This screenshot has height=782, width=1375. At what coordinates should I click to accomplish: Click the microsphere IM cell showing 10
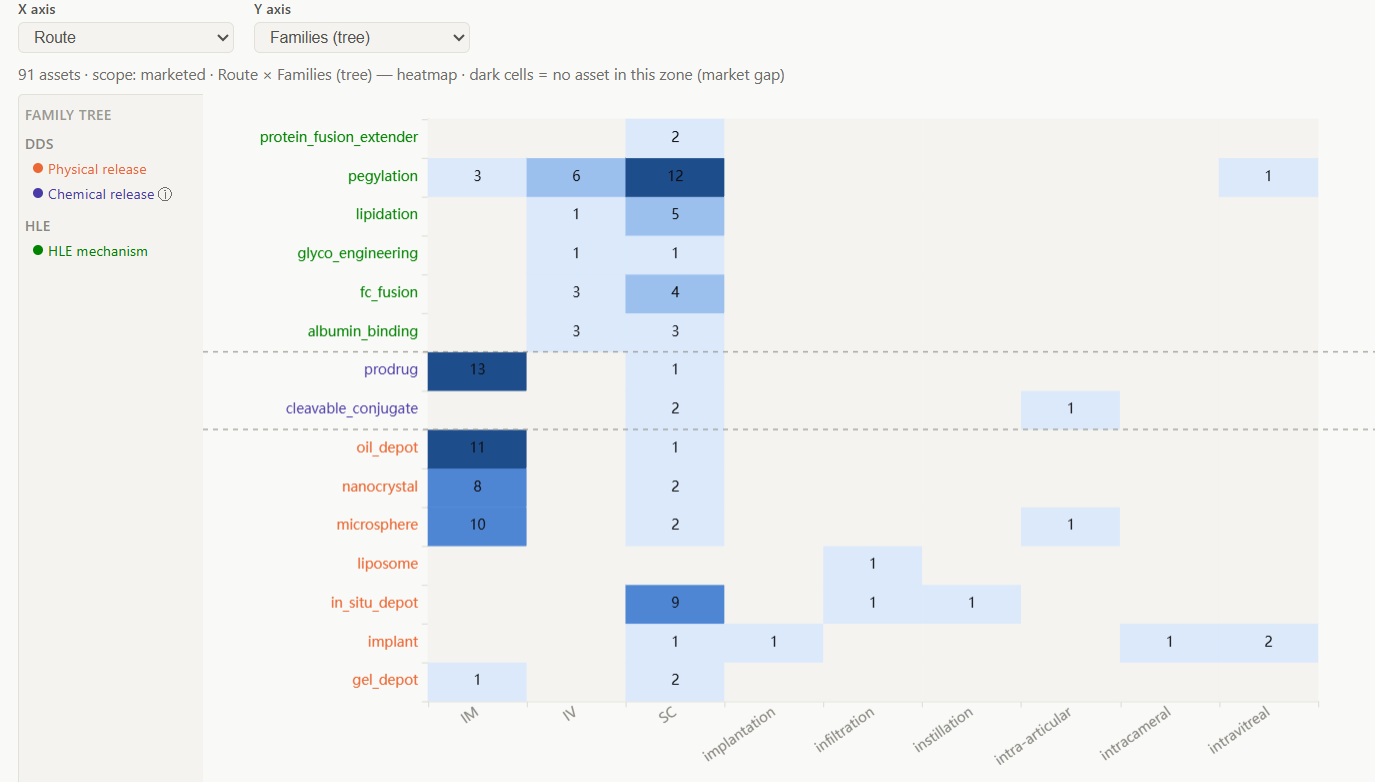click(477, 526)
